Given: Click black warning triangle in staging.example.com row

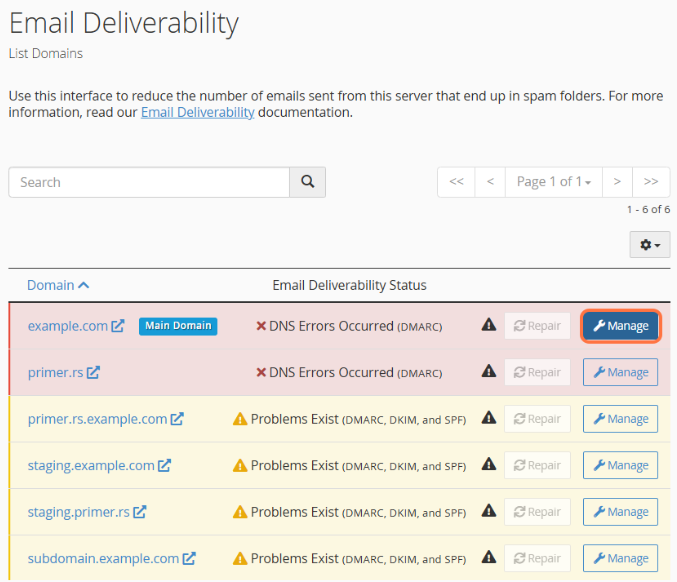Looking at the screenshot, I should point(489,464).
